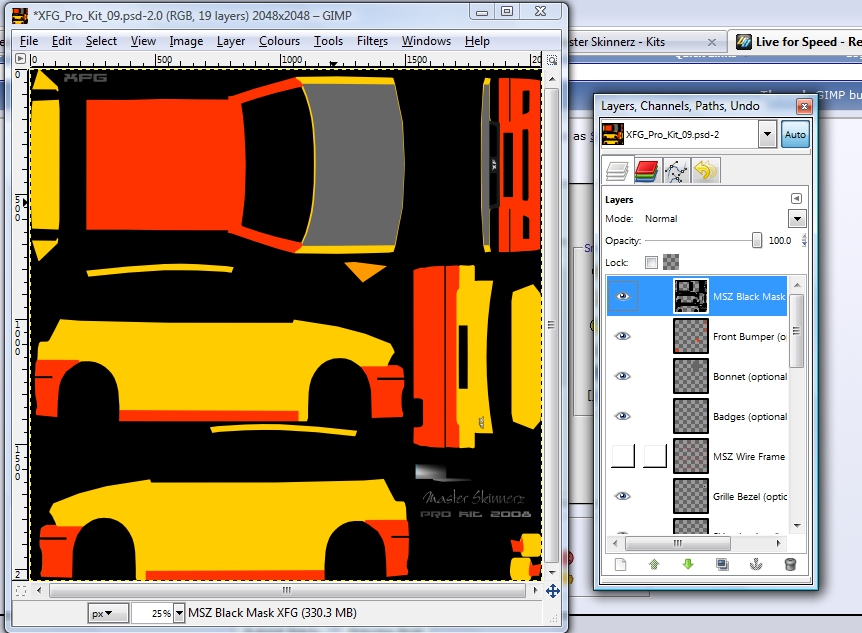Click the layers list horizontal scrollbar
Image resolution: width=862 pixels, height=633 pixels.
point(678,543)
